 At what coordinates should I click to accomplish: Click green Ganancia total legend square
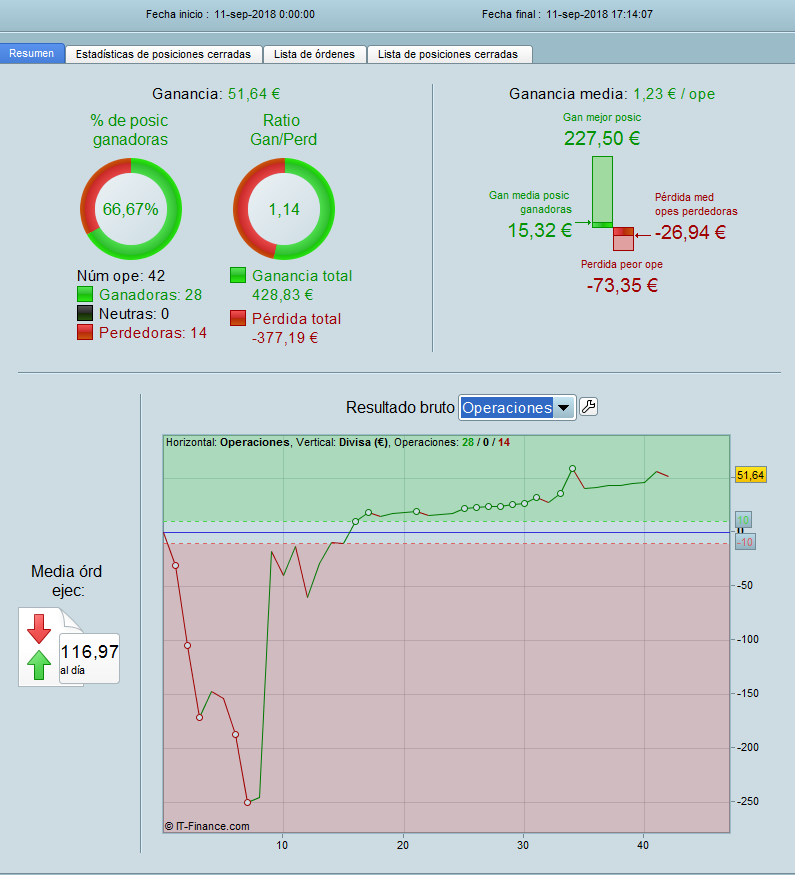pos(238,275)
